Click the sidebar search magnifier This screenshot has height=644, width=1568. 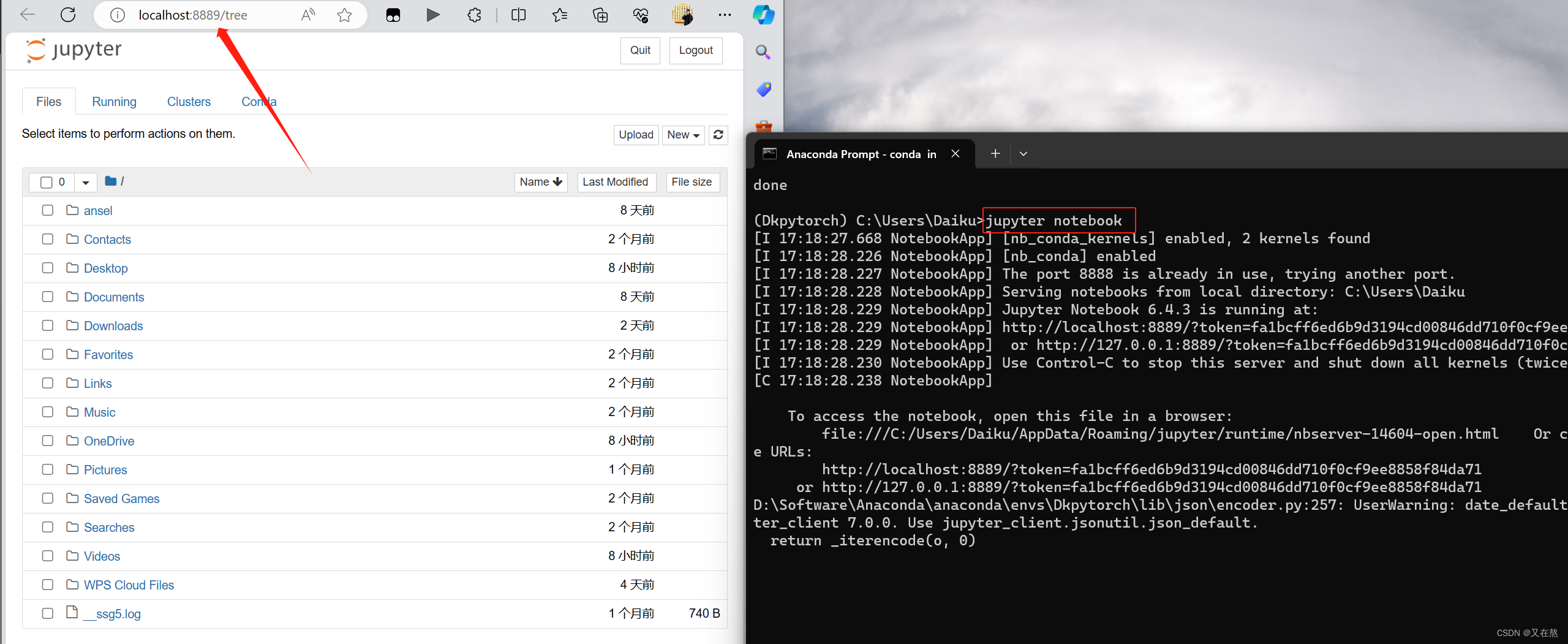point(763,52)
